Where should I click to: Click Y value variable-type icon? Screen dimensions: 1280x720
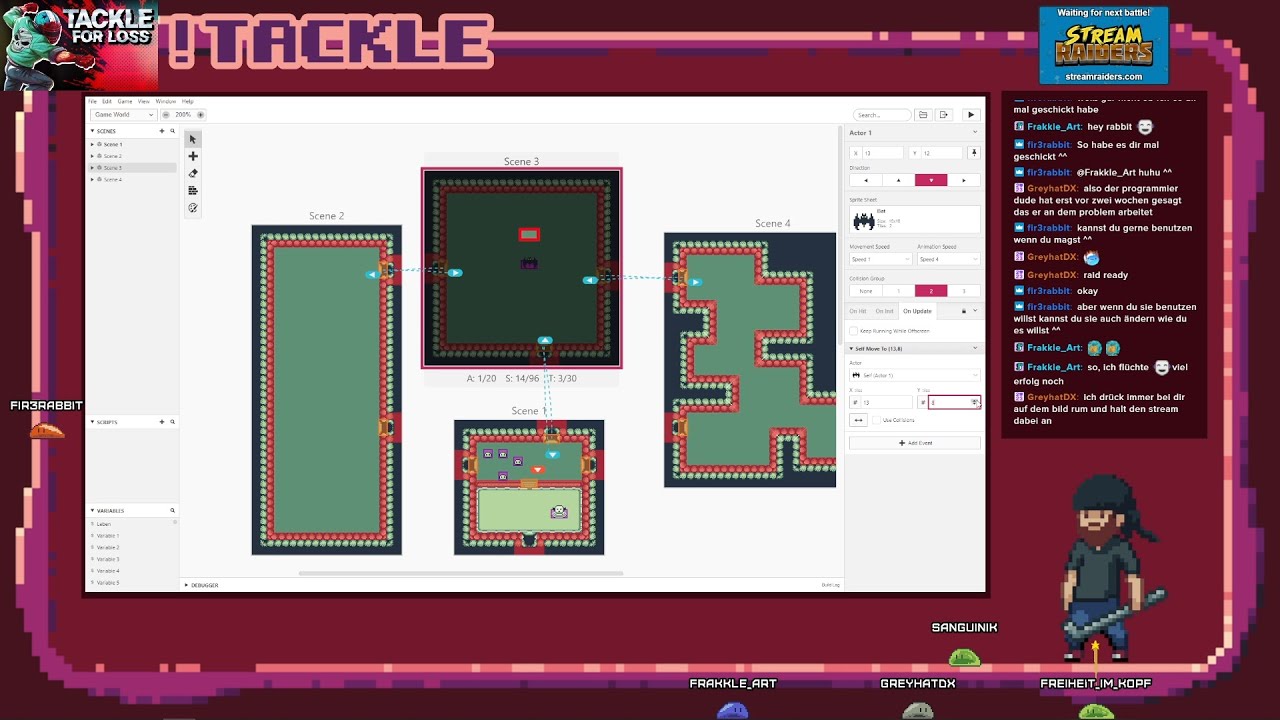[922, 402]
